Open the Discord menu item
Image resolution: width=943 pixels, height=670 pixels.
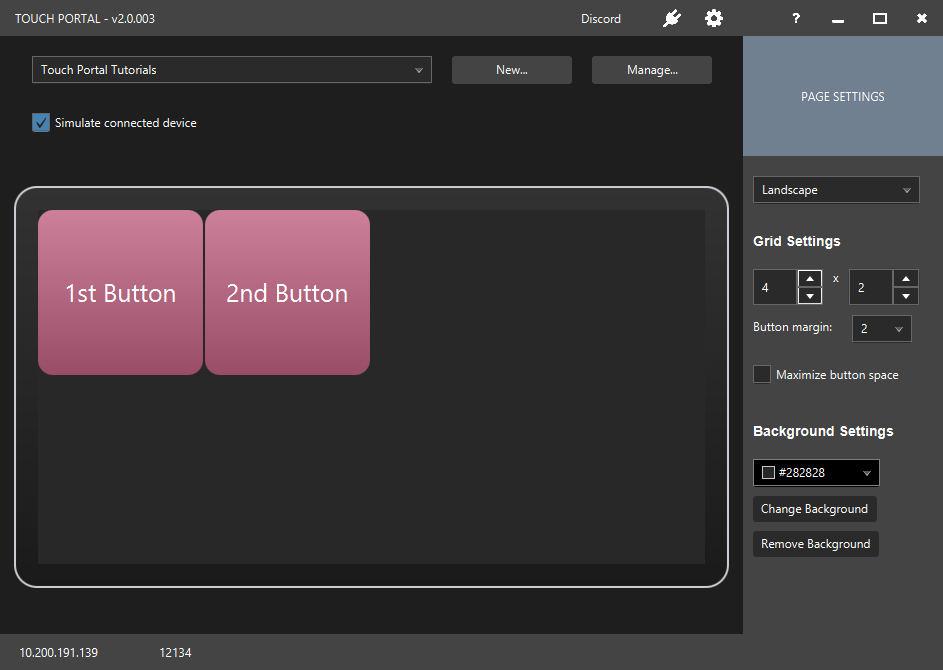coord(600,19)
